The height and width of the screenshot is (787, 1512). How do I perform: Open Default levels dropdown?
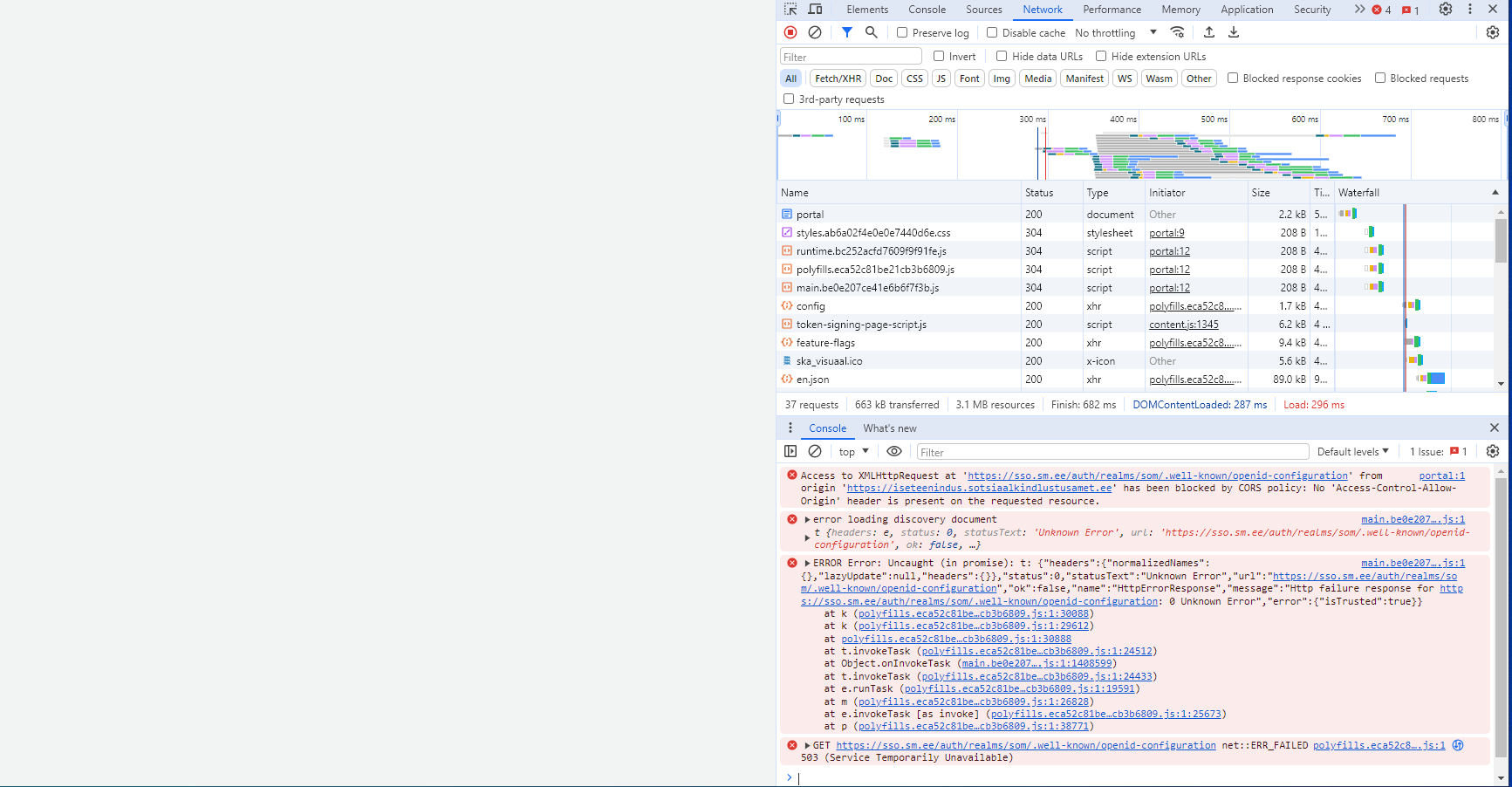(1353, 451)
